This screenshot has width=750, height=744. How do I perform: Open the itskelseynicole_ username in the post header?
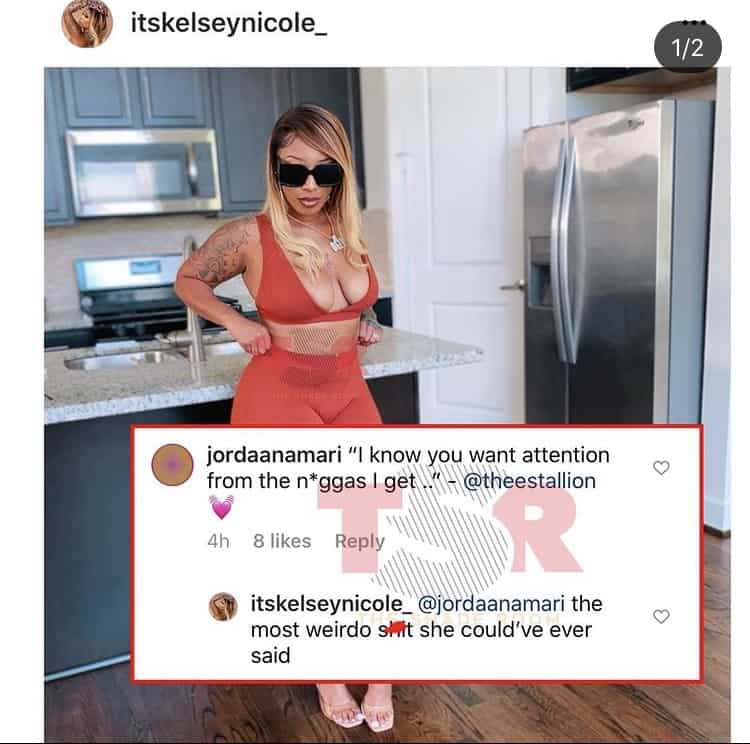[x=229, y=23]
